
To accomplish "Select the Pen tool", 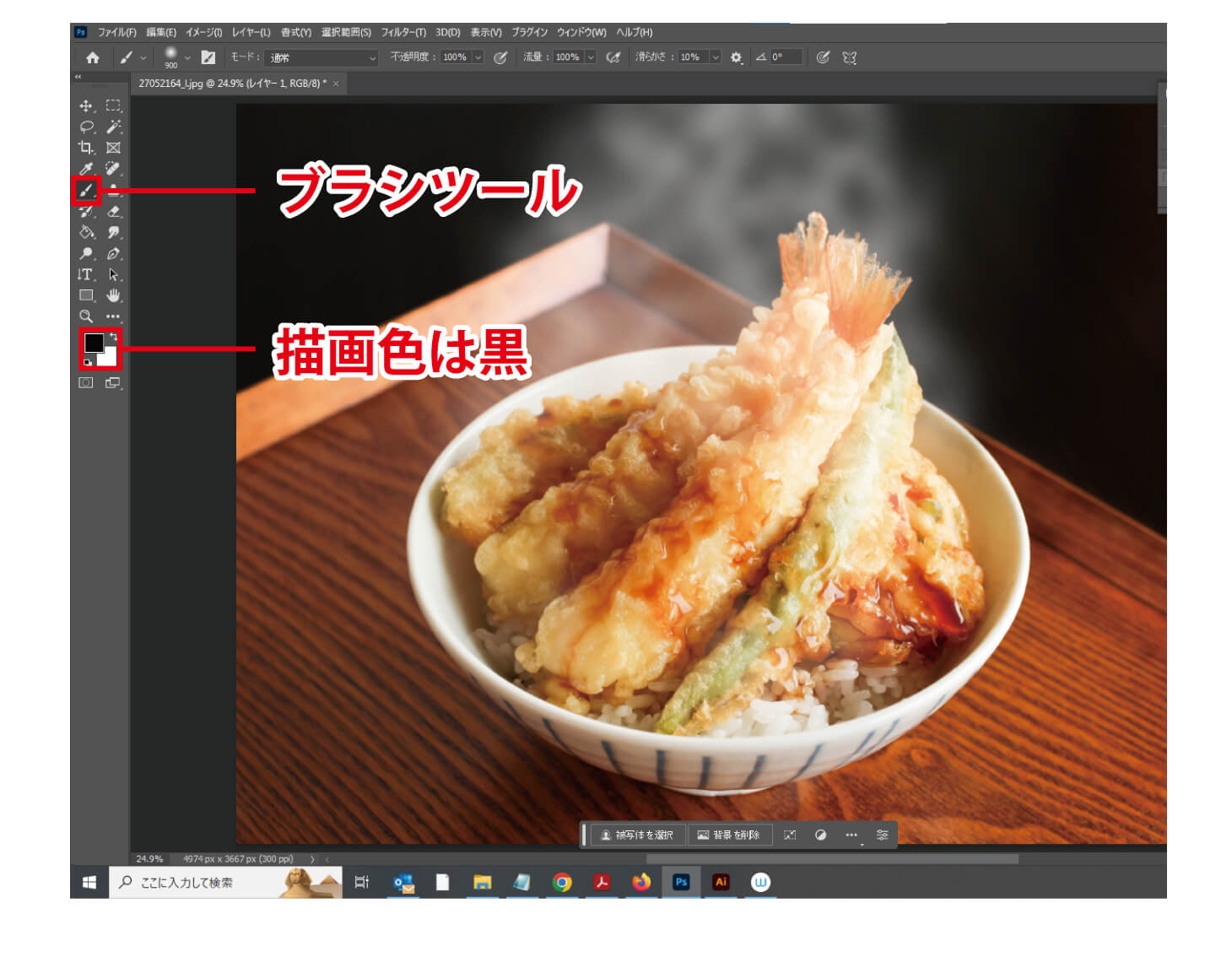I will [x=113, y=253].
